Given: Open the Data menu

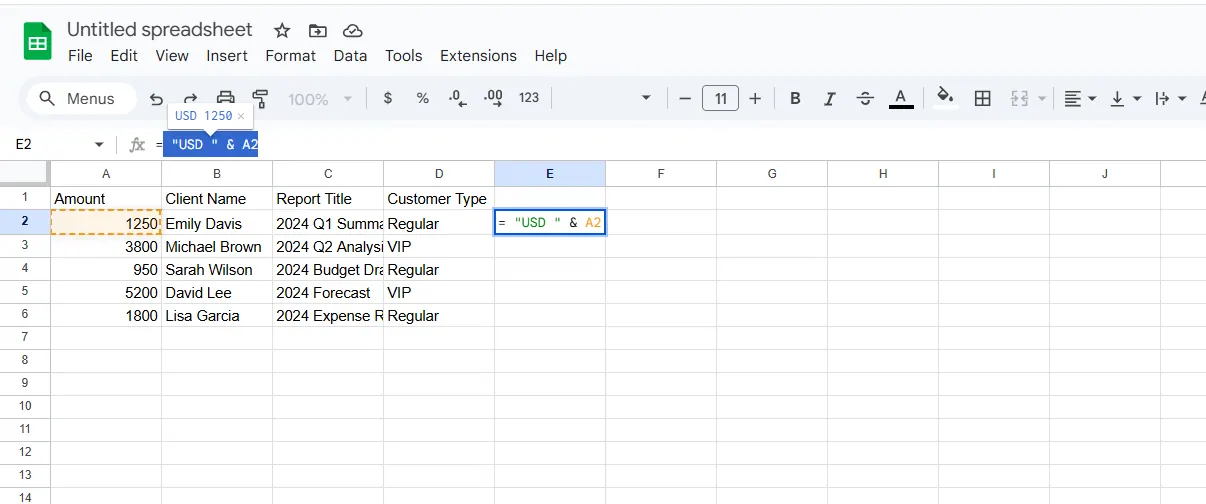Looking at the screenshot, I should (x=350, y=56).
